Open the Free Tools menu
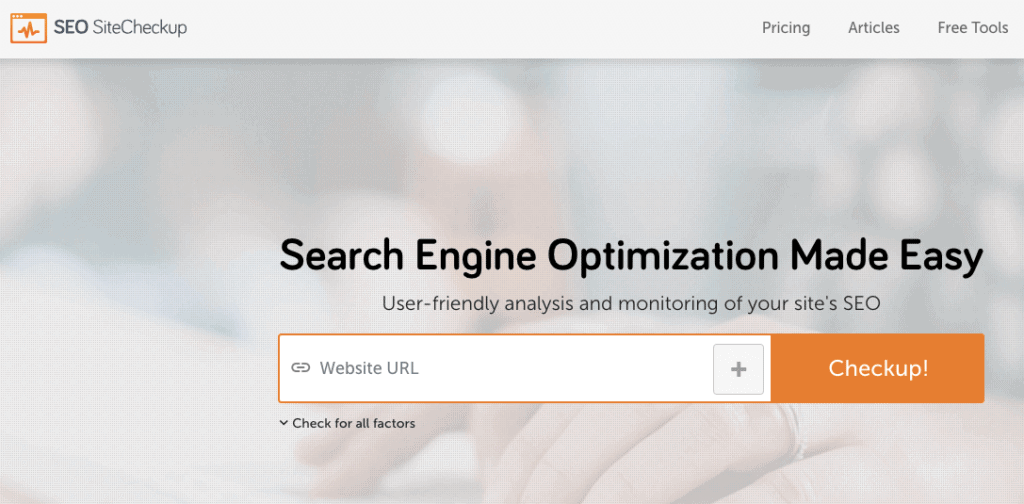1024x504 pixels. [x=972, y=28]
